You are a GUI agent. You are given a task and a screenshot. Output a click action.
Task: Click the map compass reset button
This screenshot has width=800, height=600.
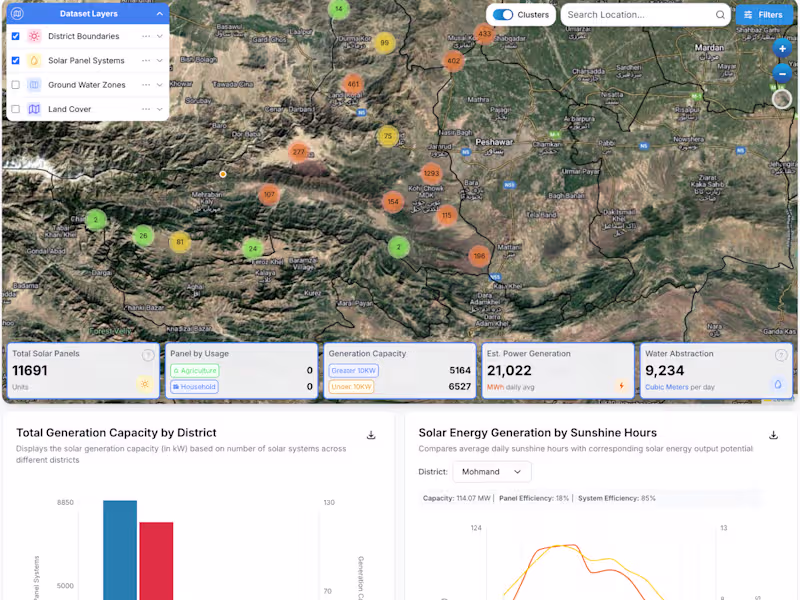tap(782, 99)
